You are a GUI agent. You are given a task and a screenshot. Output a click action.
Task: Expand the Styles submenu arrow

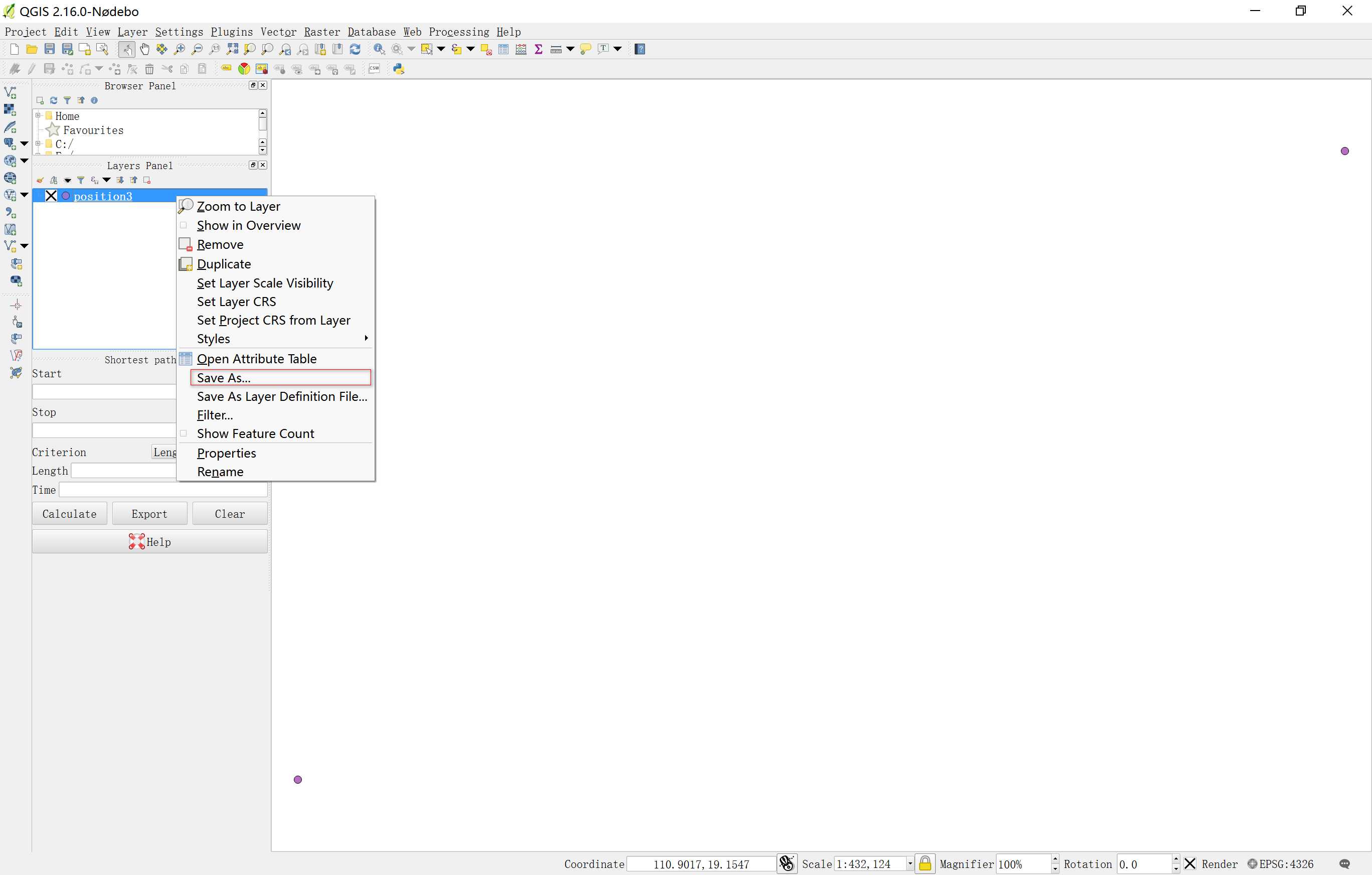coord(366,339)
